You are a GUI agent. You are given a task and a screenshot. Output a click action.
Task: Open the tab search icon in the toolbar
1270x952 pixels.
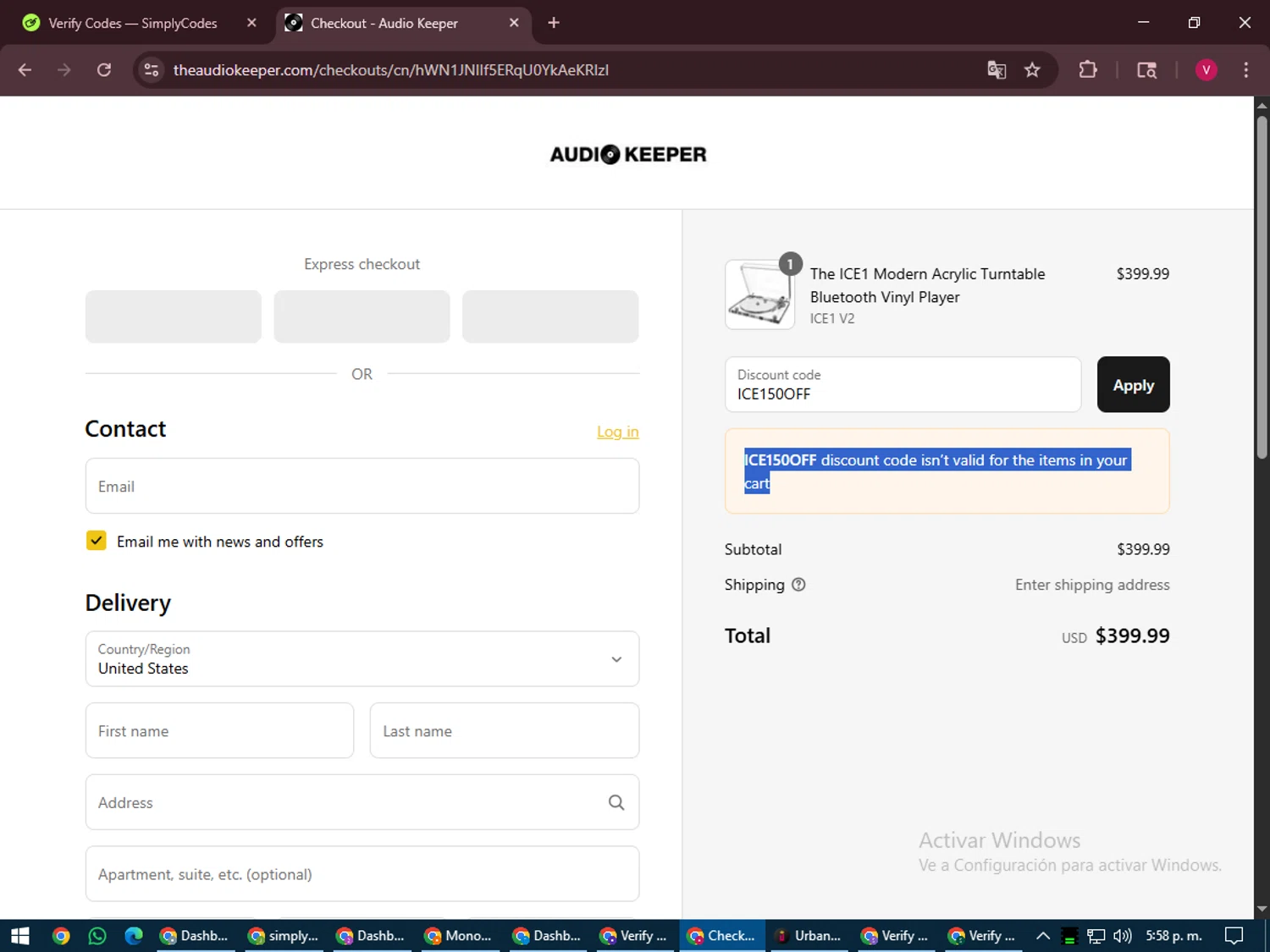[x=1146, y=70]
